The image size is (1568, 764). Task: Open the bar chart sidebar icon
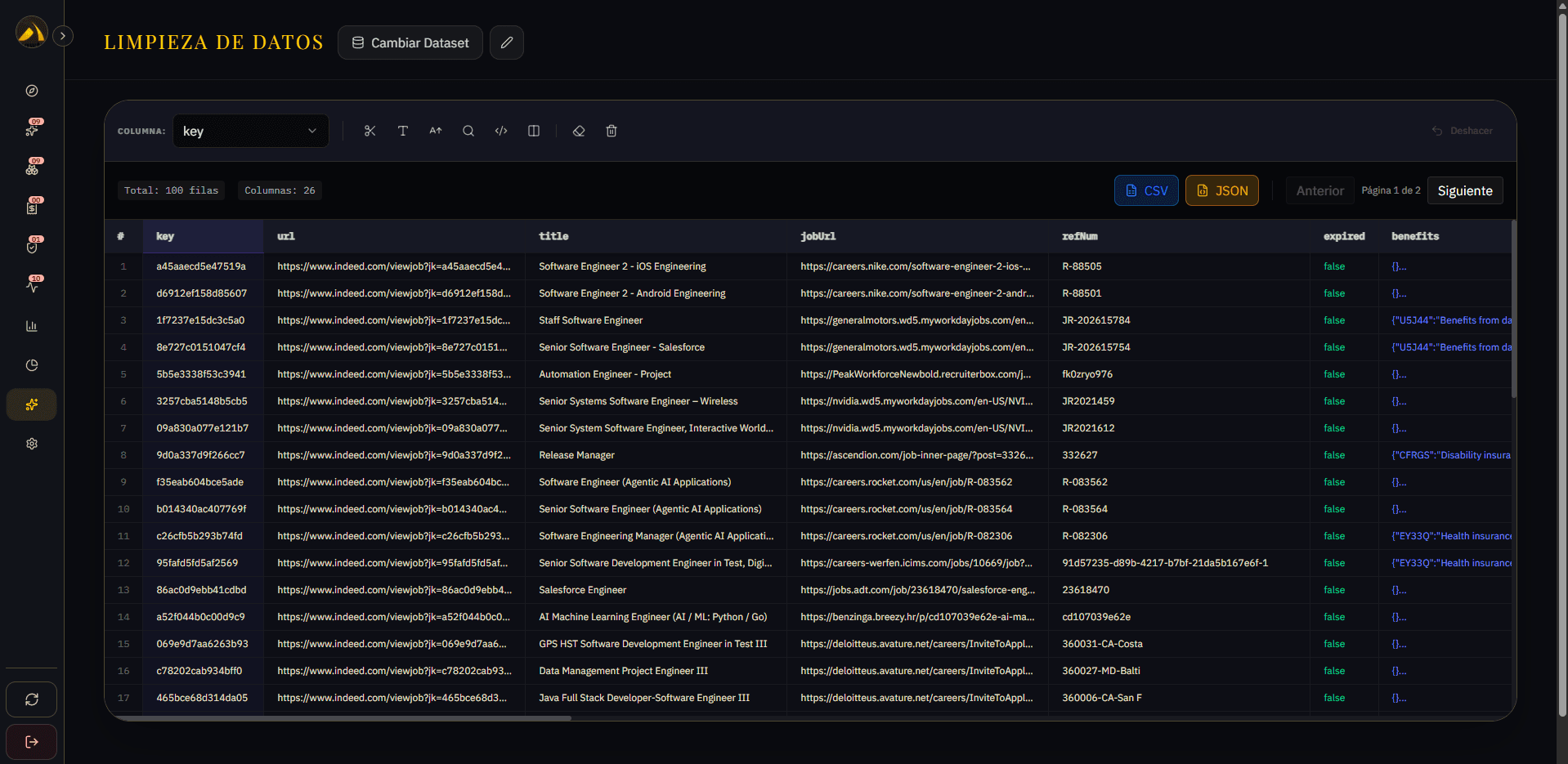32,326
